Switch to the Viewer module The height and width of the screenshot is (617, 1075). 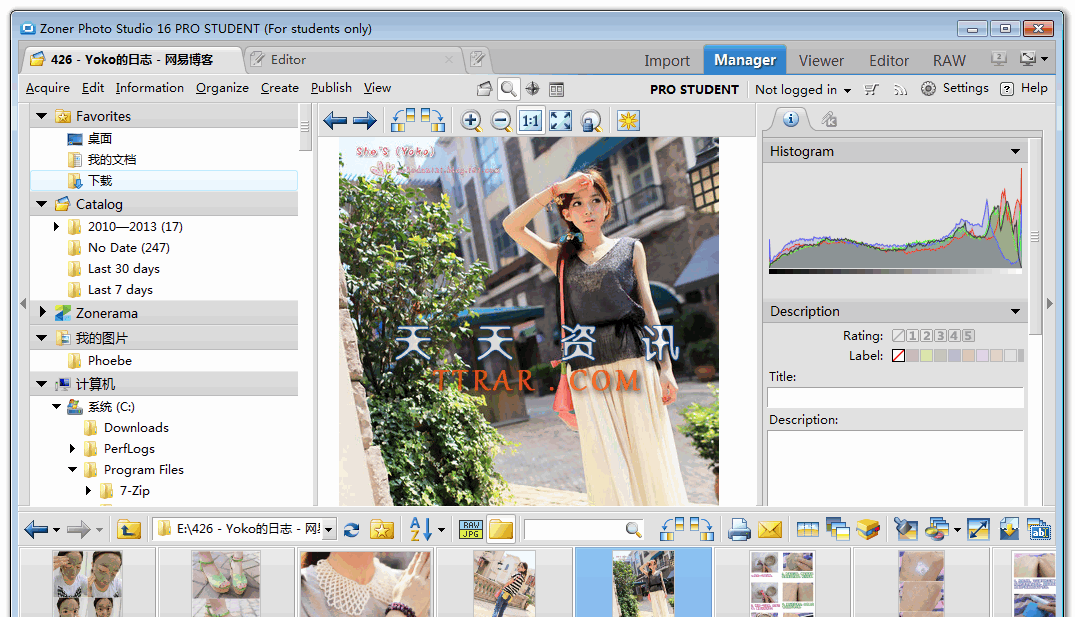pos(821,61)
